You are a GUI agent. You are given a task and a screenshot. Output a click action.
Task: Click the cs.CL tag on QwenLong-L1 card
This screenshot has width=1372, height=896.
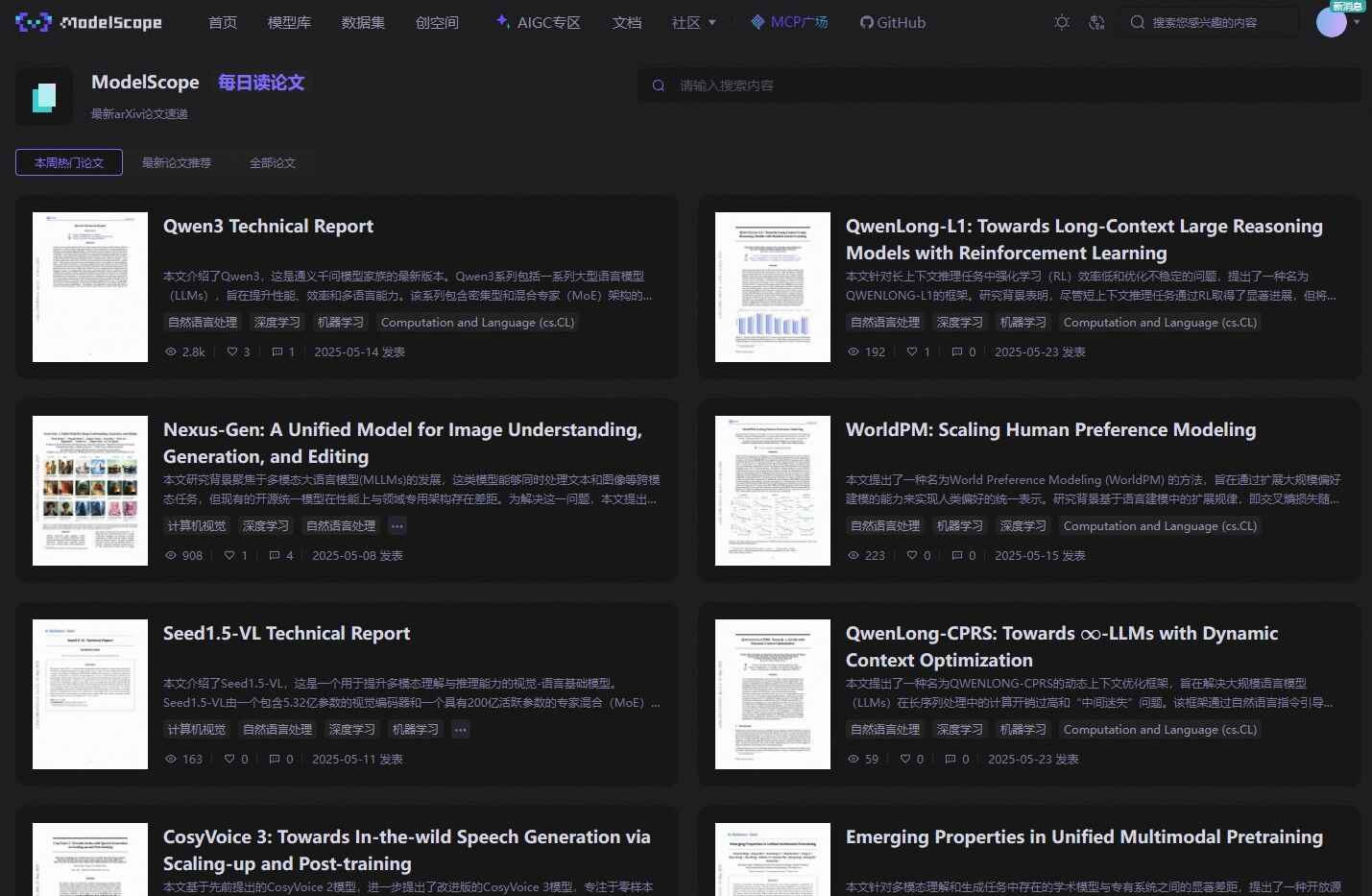tap(1160, 322)
